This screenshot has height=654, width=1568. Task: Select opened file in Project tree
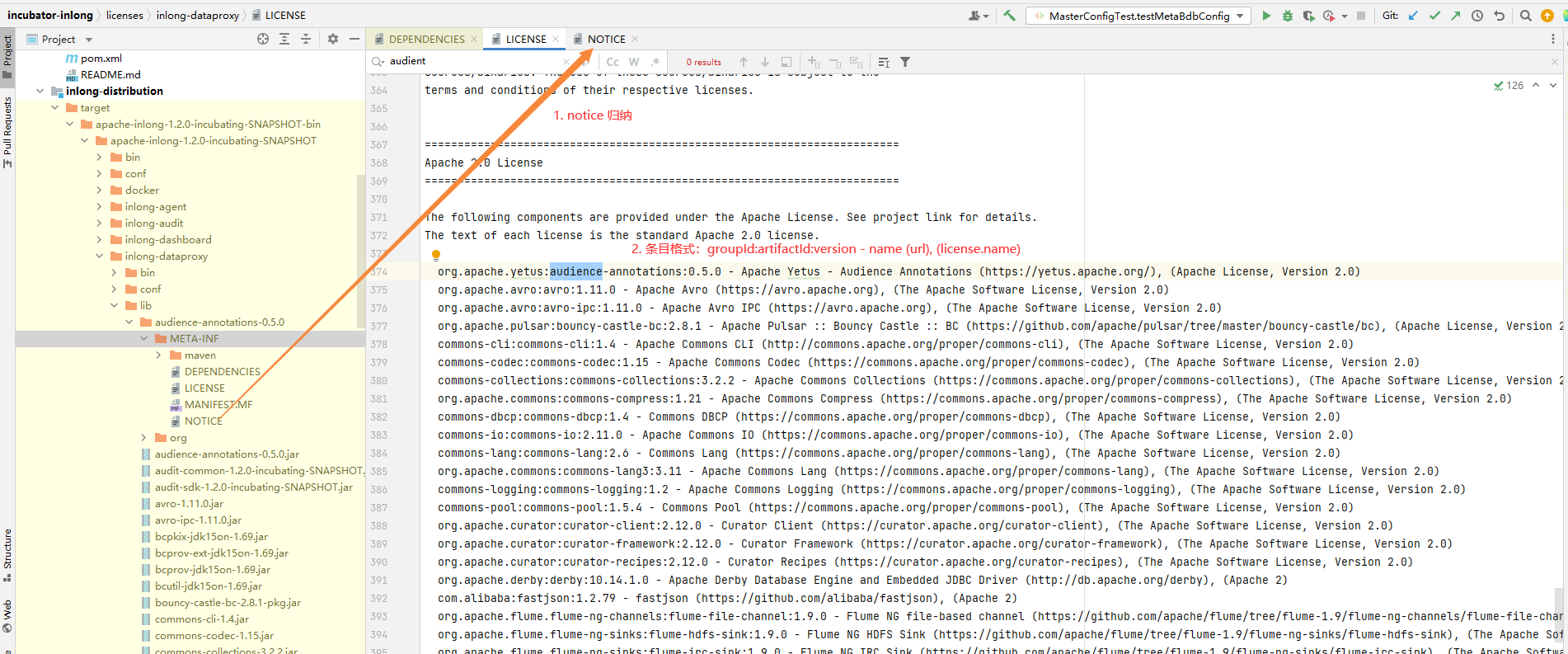point(263,39)
